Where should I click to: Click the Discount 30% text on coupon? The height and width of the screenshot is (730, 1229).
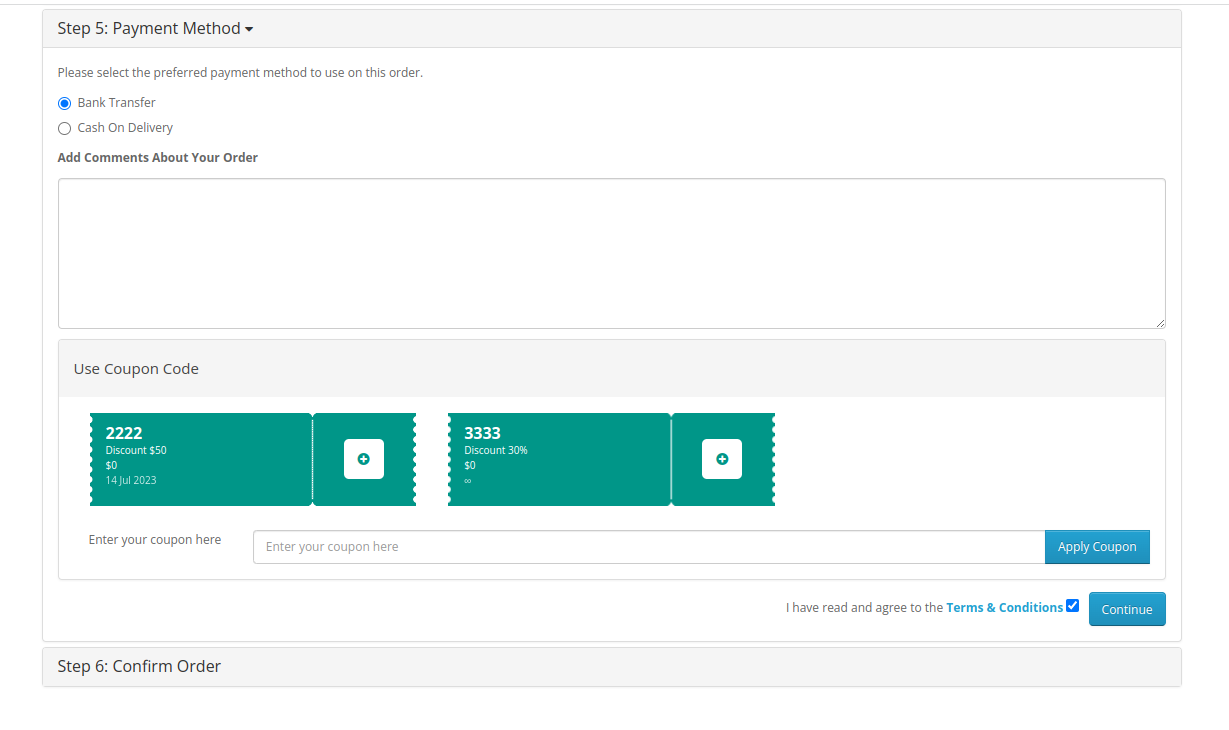pyautogui.click(x=496, y=450)
